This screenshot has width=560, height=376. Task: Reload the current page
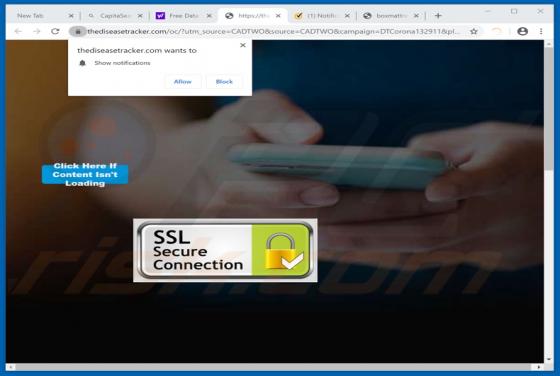pos(55,31)
